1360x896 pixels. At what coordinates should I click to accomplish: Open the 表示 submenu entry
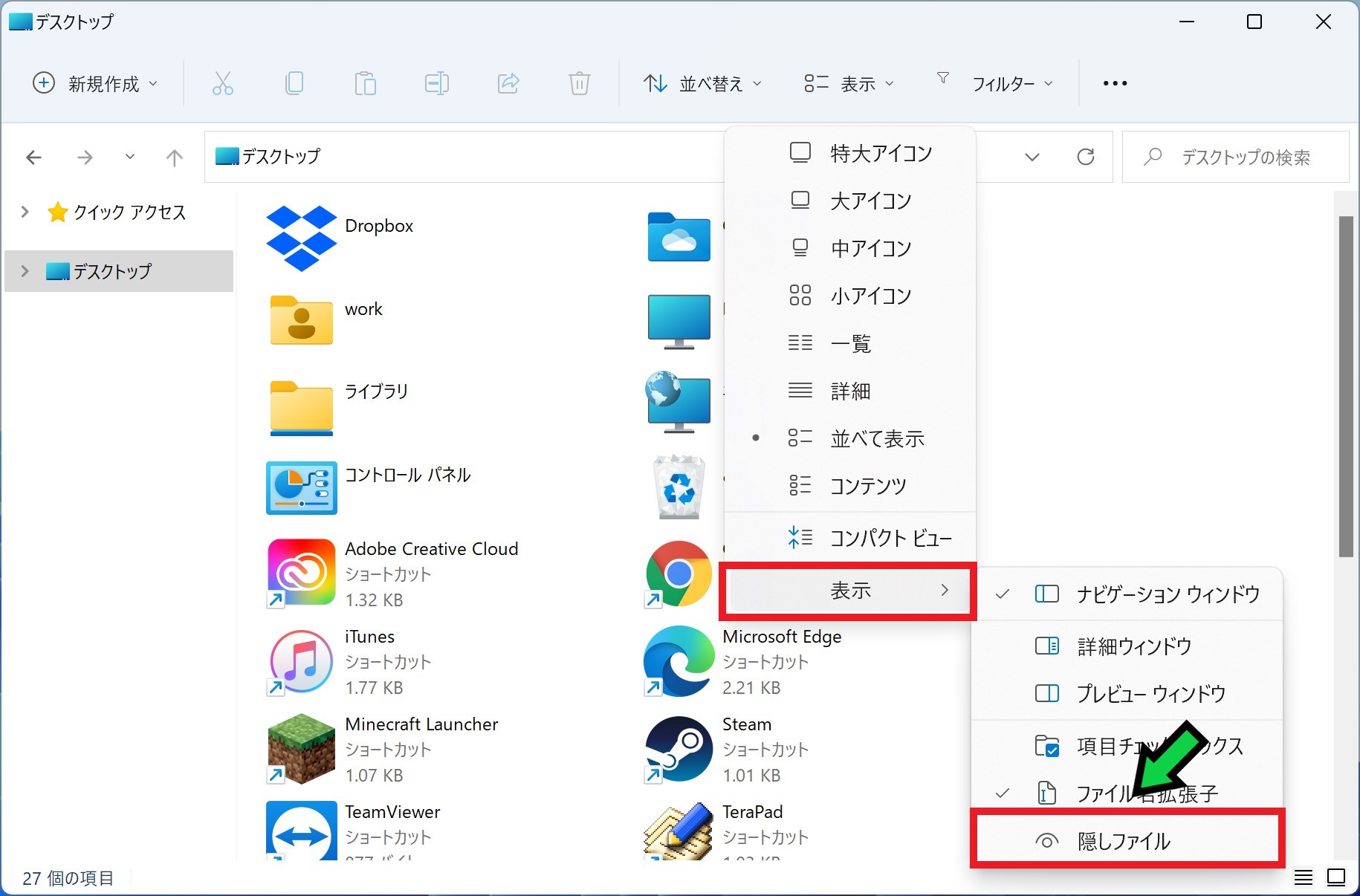point(848,591)
